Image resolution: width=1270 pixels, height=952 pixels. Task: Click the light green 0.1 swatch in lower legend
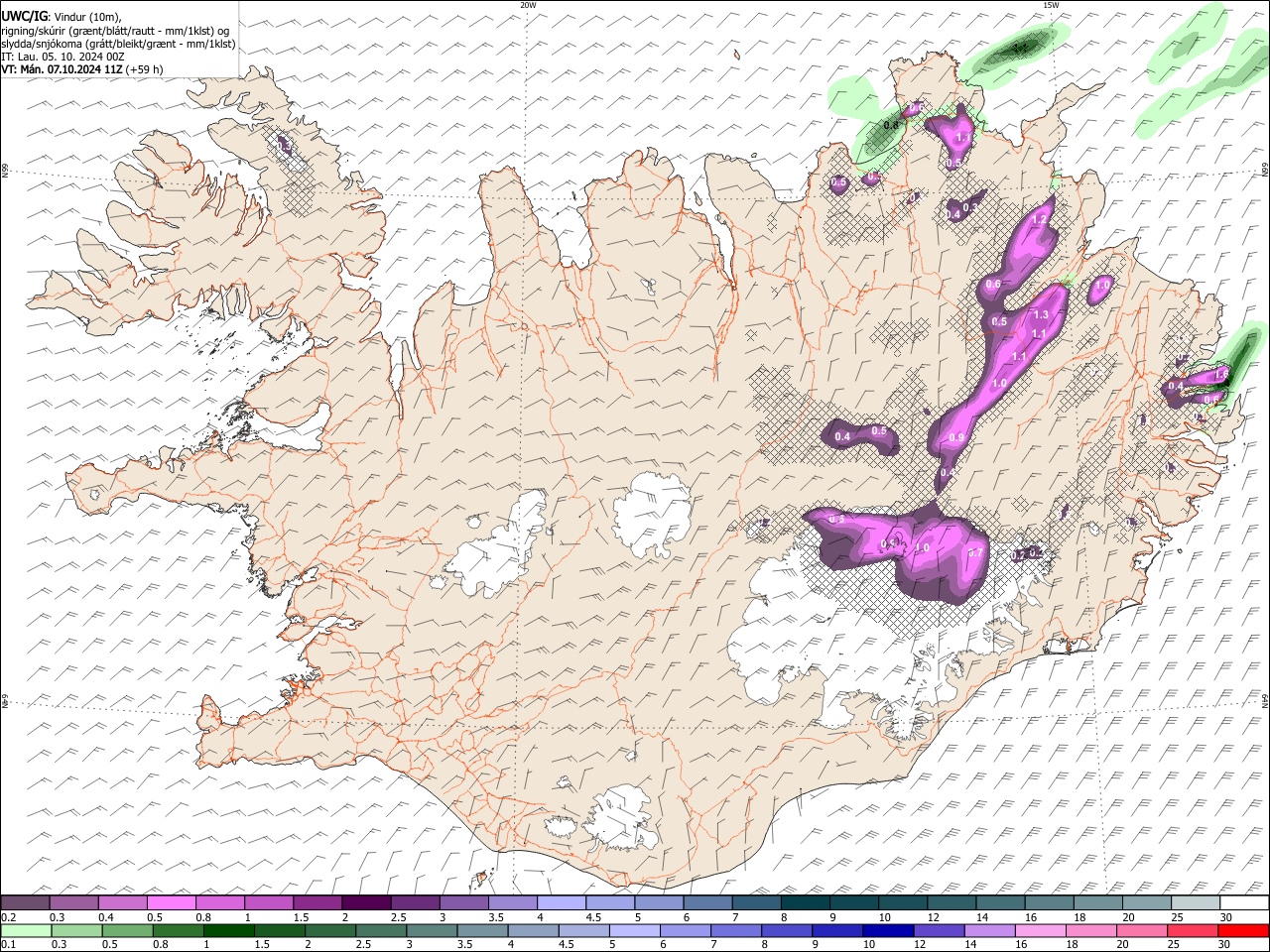[x=25, y=931]
